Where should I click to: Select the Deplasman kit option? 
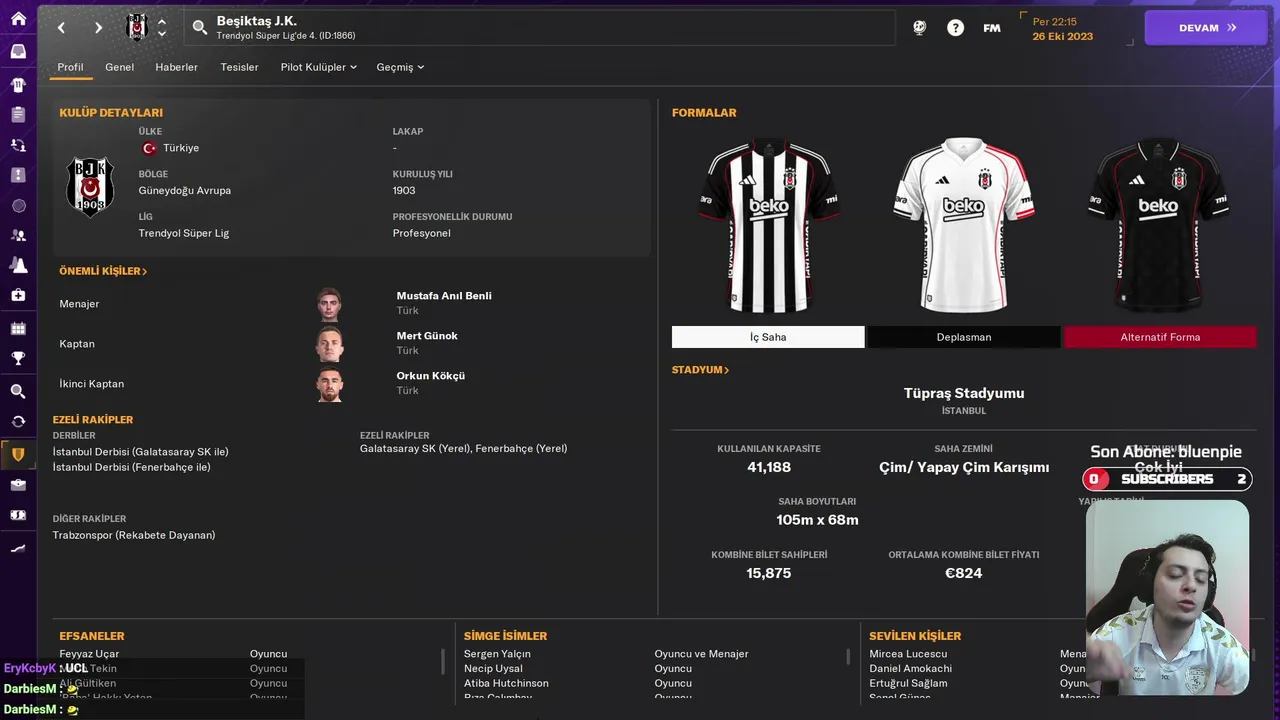[x=964, y=337]
